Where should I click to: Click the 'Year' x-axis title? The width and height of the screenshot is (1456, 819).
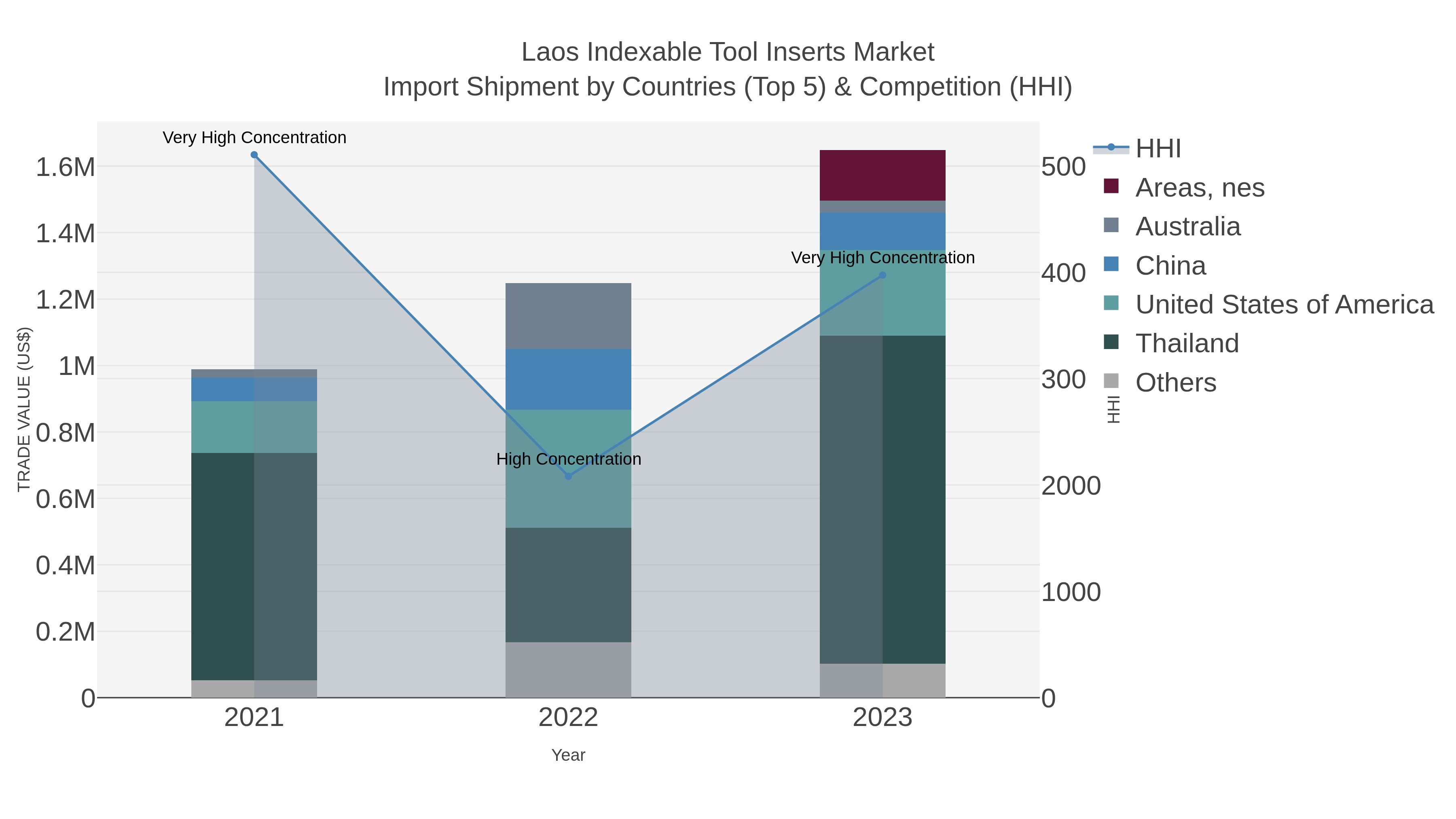click(569, 755)
